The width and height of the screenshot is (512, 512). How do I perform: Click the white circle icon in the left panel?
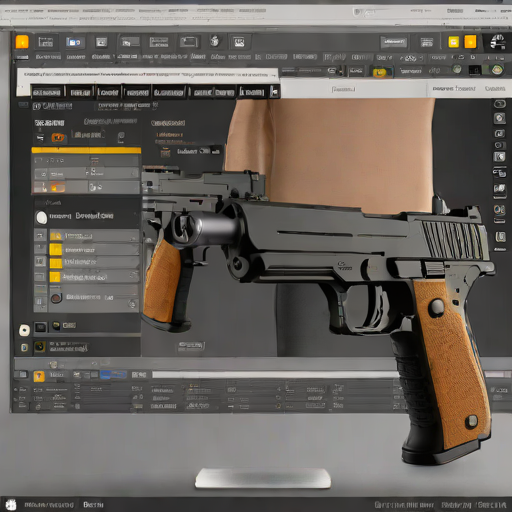point(41,217)
